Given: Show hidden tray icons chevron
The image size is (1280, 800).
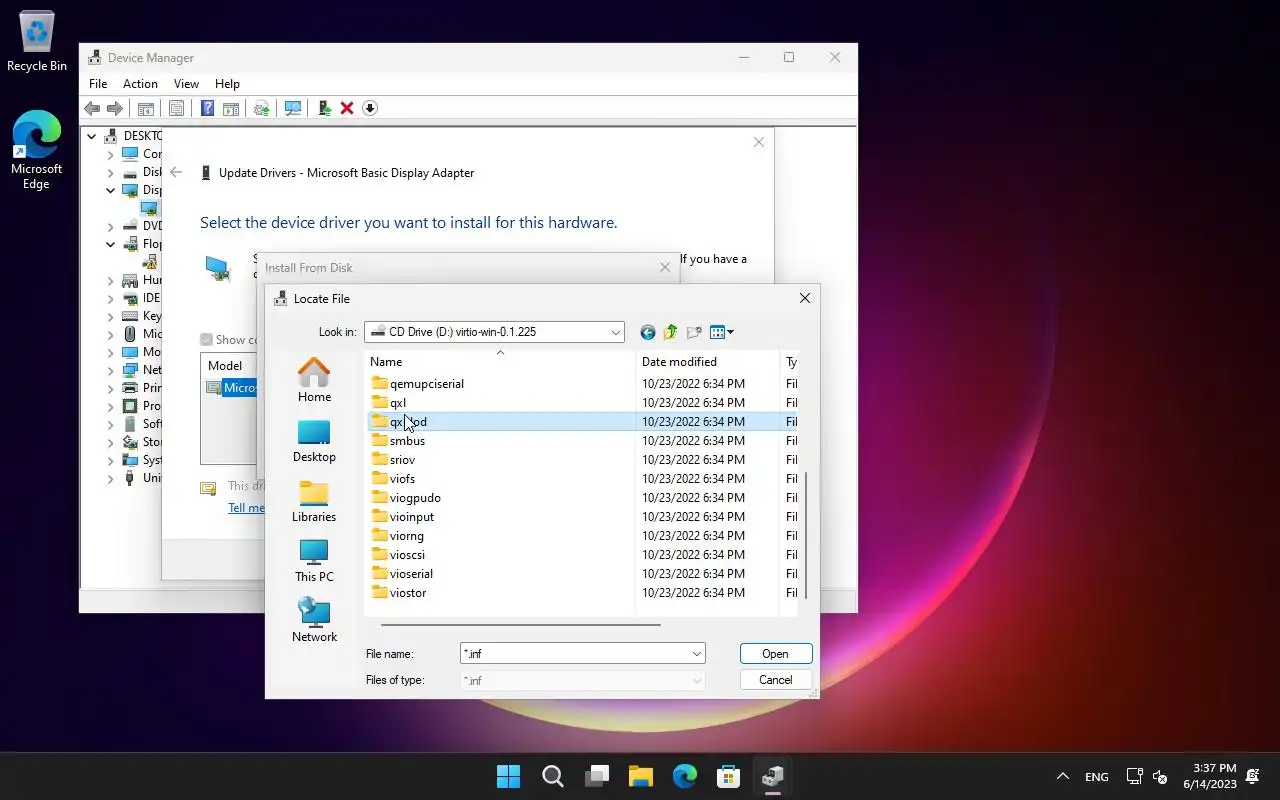Looking at the screenshot, I should 1063,777.
